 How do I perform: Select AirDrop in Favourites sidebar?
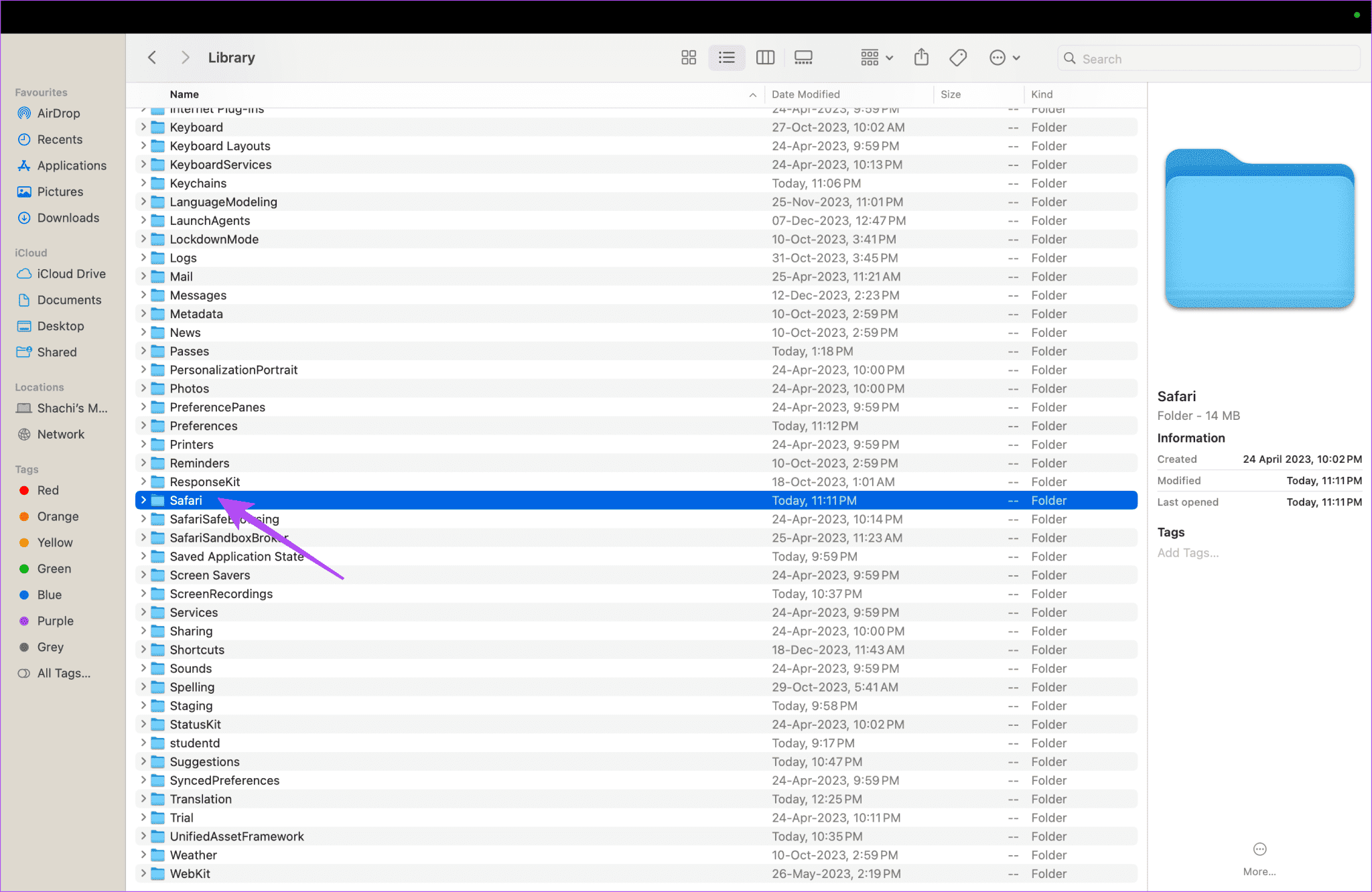(55, 112)
